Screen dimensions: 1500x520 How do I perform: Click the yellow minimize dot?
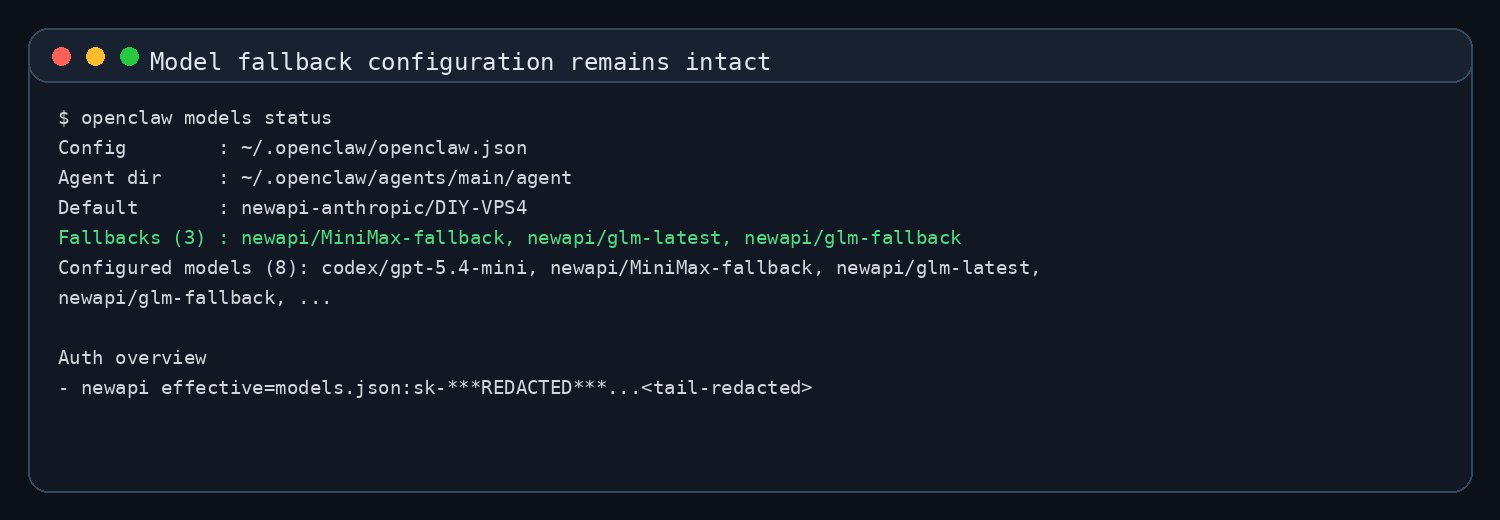click(95, 56)
